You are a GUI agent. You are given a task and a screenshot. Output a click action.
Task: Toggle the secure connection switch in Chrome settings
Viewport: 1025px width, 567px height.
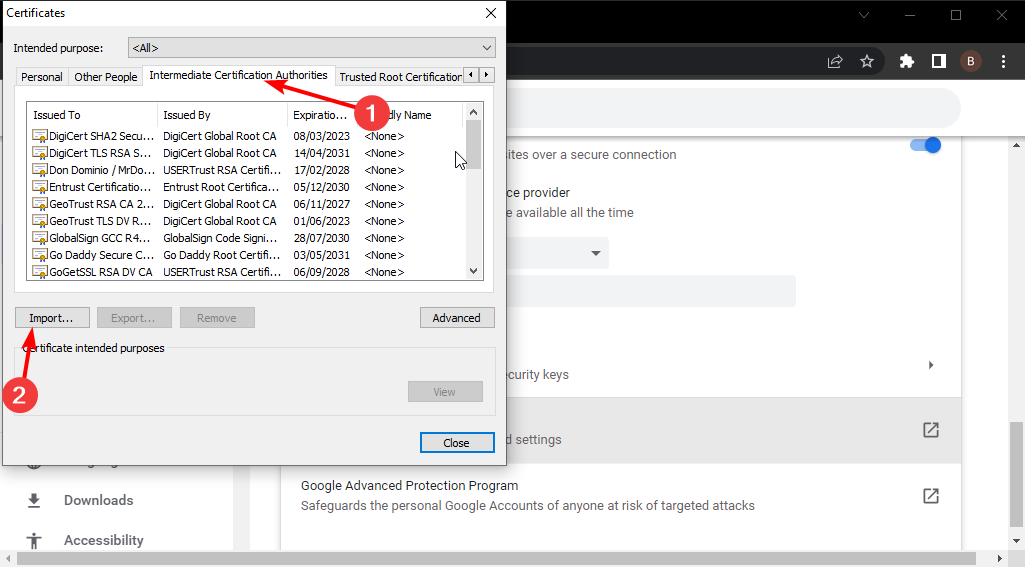click(926, 145)
